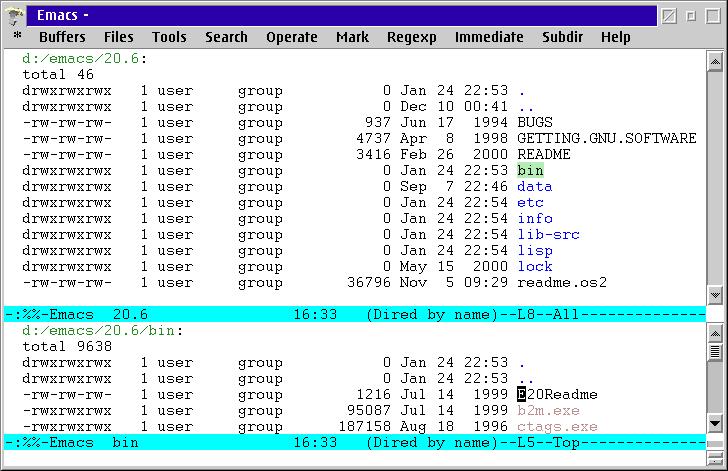Open the data directory entry
The image size is (728, 471).
click(x=534, y=187)
